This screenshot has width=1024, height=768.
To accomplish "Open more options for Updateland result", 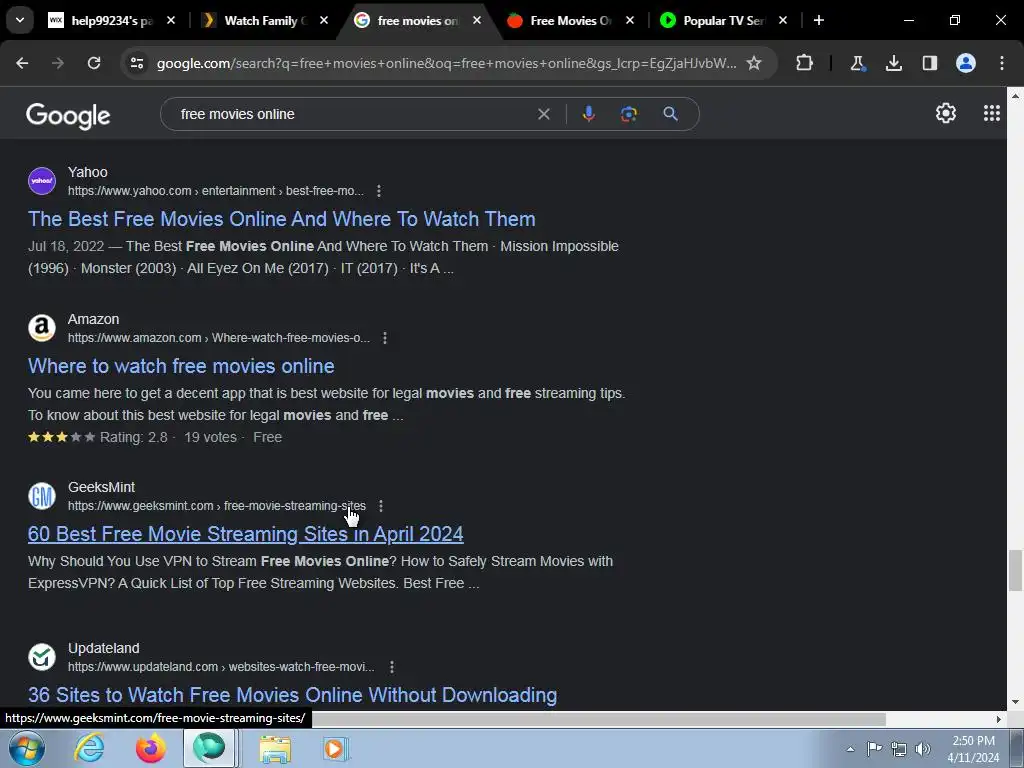I will [x=392, y=667].
